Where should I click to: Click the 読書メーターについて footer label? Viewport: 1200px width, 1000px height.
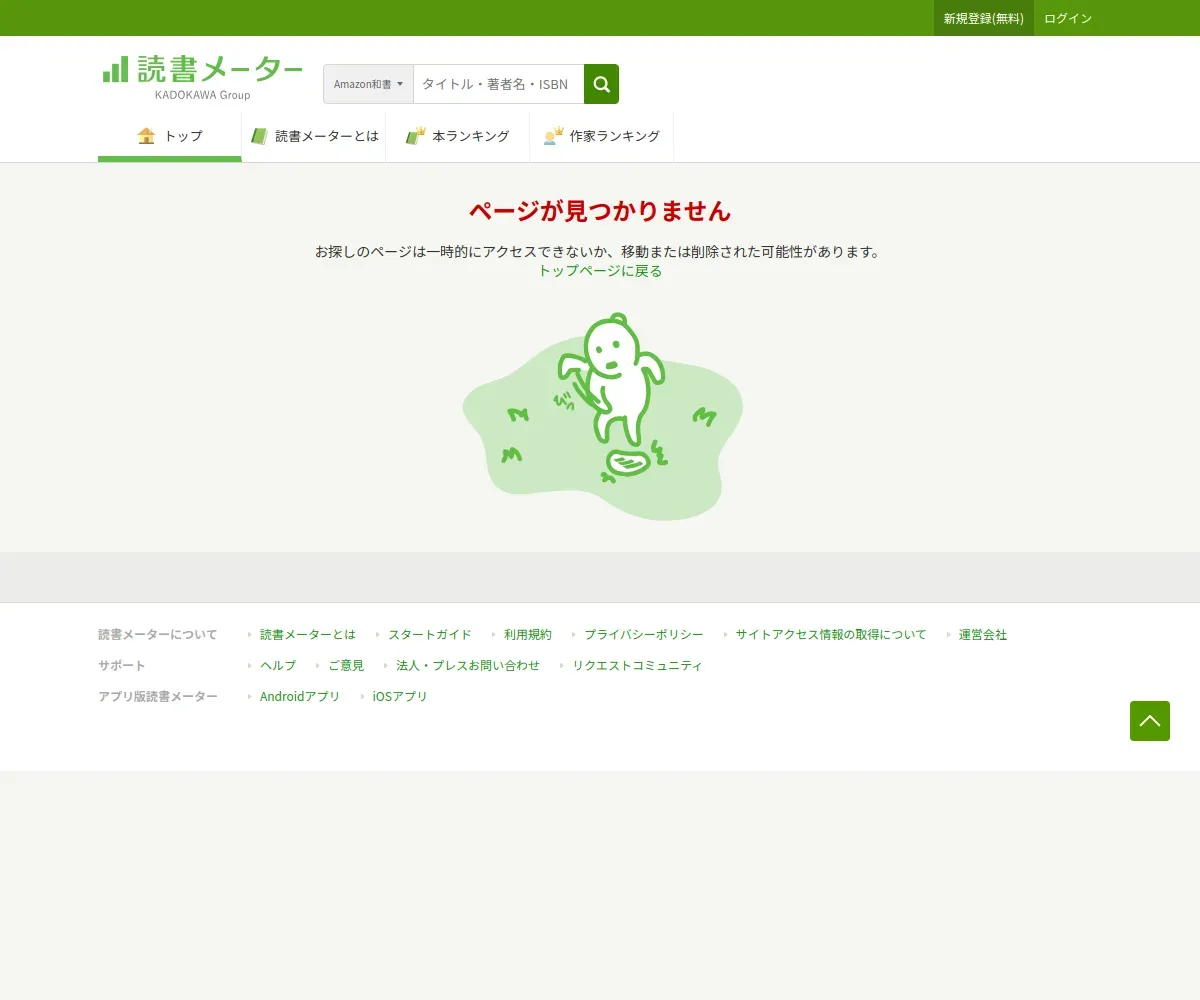(158, 635)
